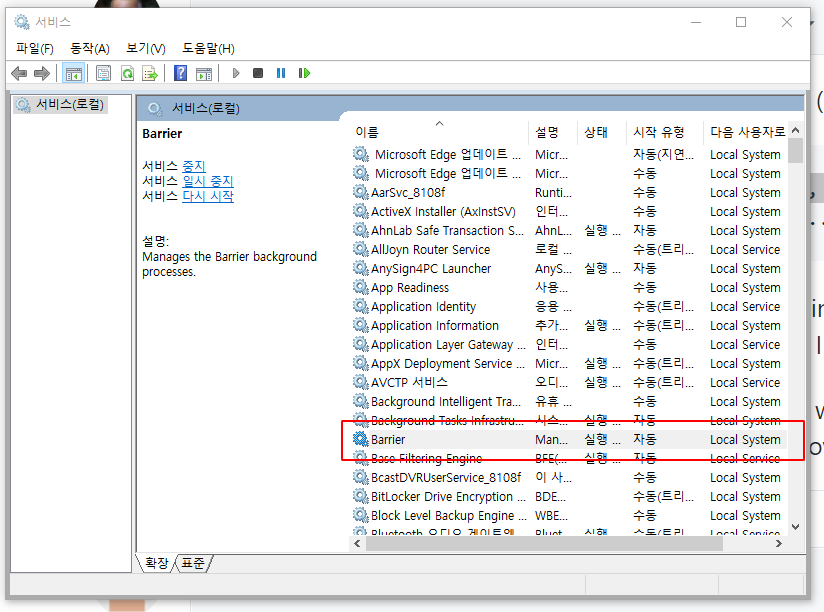Click the Forward arrow toolbar icon
The image size is (824, 612).
click(42, 73)
